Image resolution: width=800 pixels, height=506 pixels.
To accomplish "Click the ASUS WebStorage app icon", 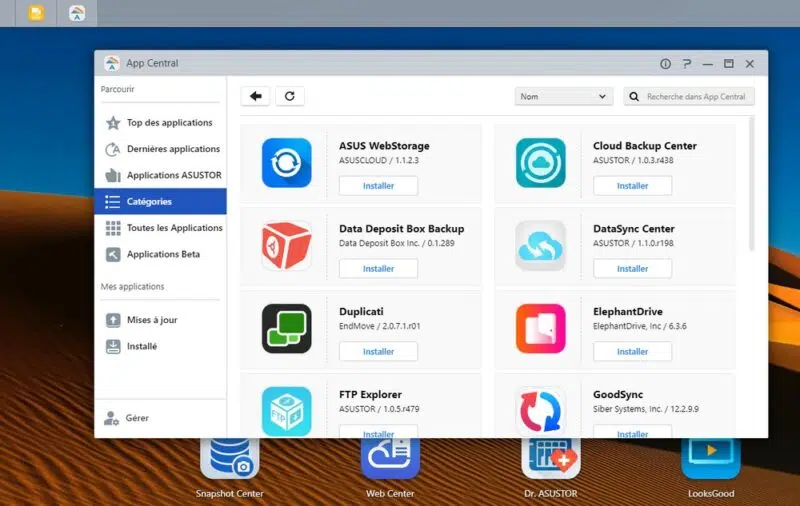I will pyautogui.click(x=287, y=163).
